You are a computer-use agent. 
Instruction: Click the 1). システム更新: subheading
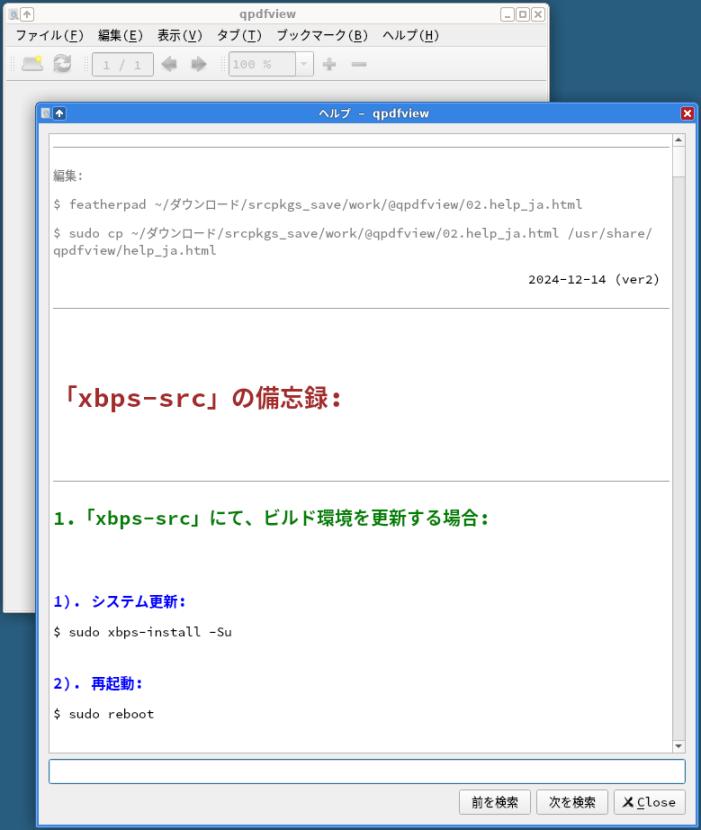[120, 602]
